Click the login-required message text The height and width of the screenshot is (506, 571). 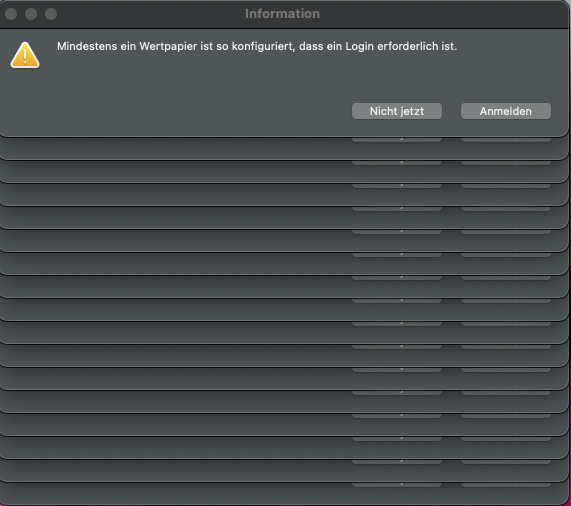click(x=257, y=47)
